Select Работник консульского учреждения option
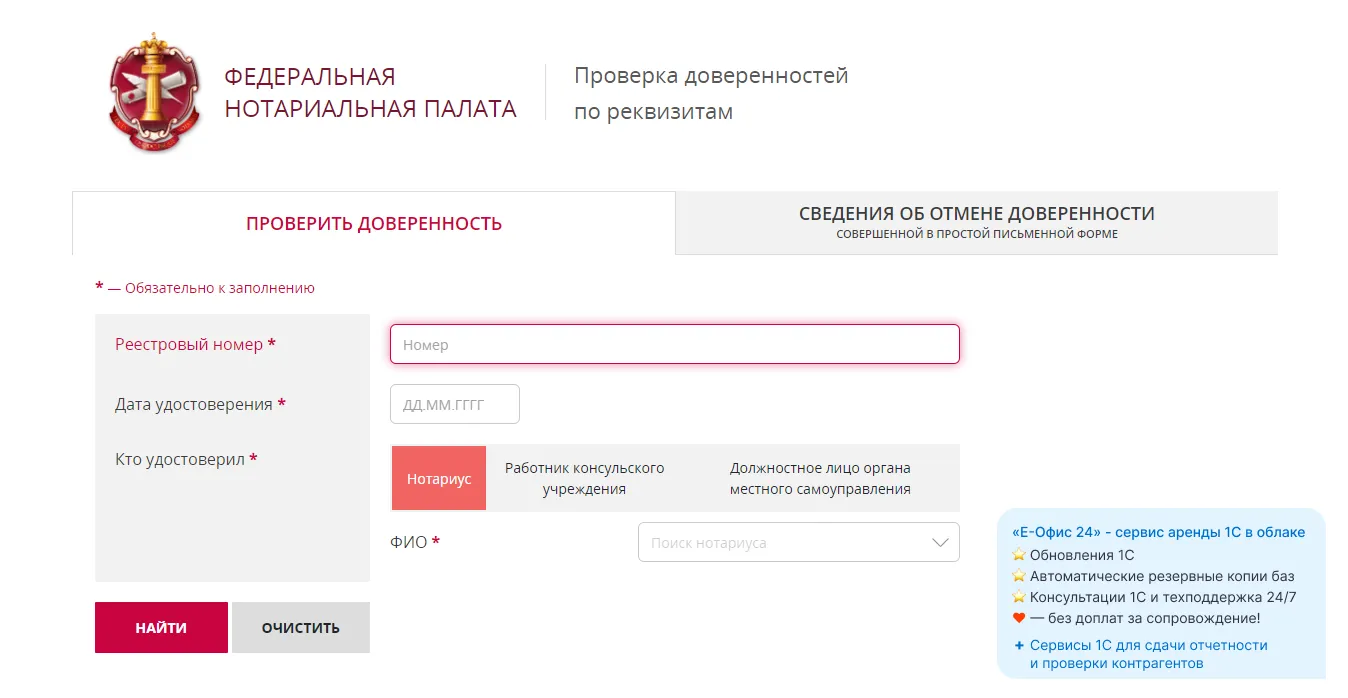The height and width of the screenshot is (698, 1348). tap(584, 478)
